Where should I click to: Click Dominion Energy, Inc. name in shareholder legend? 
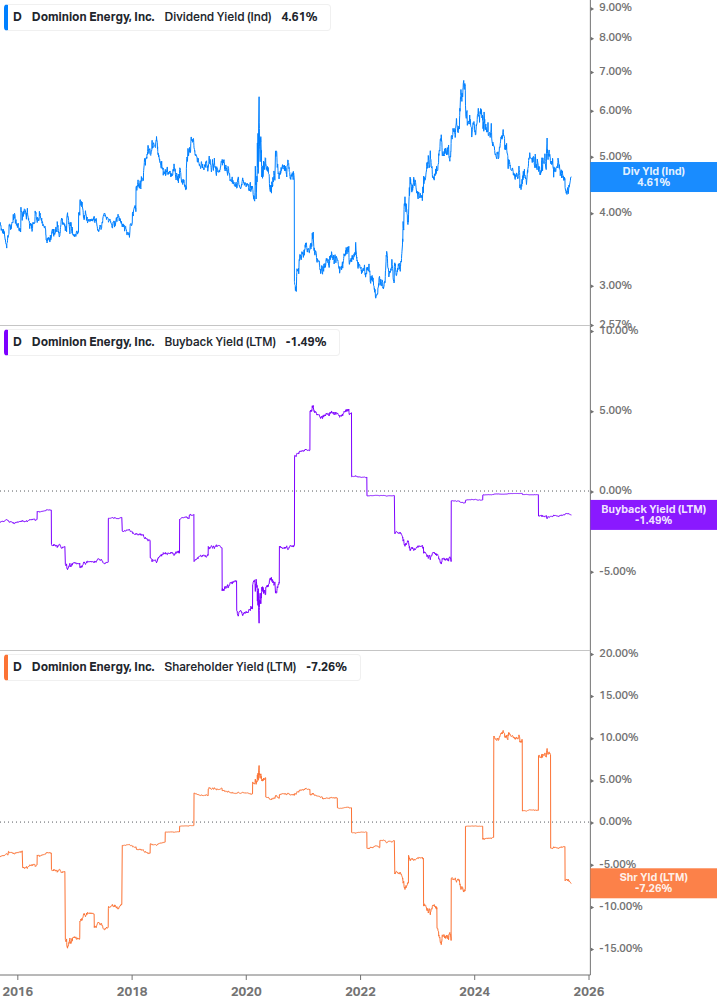[x=93, y=667]
